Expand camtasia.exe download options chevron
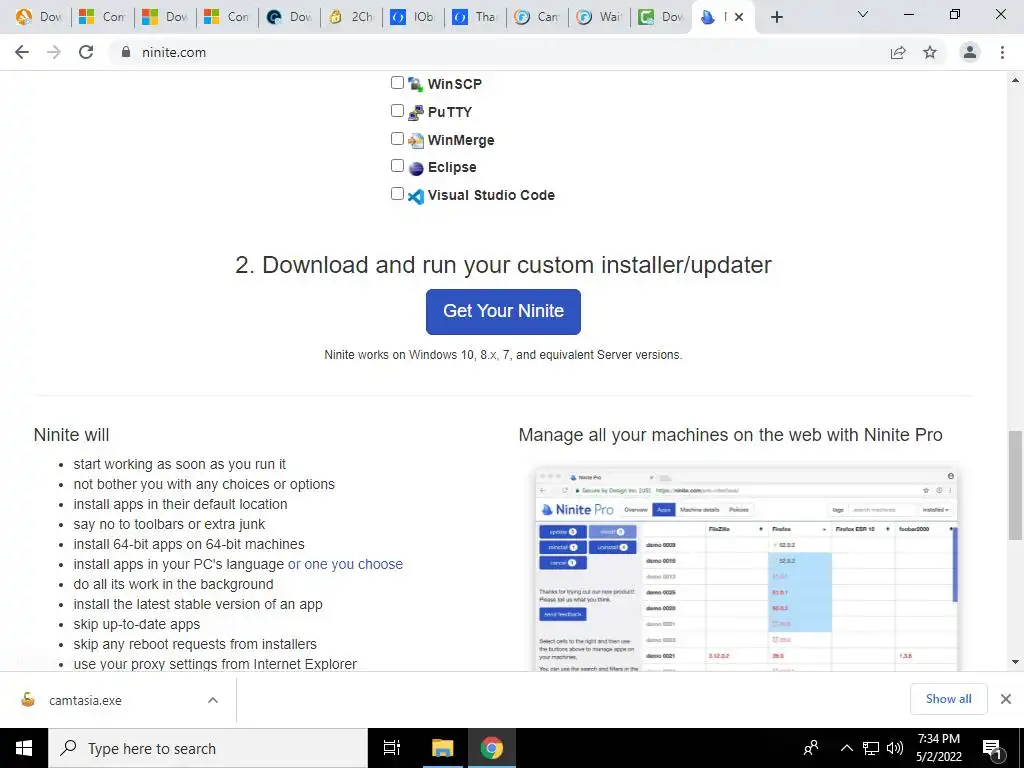The image size is (1024, 768). [213, 700]
